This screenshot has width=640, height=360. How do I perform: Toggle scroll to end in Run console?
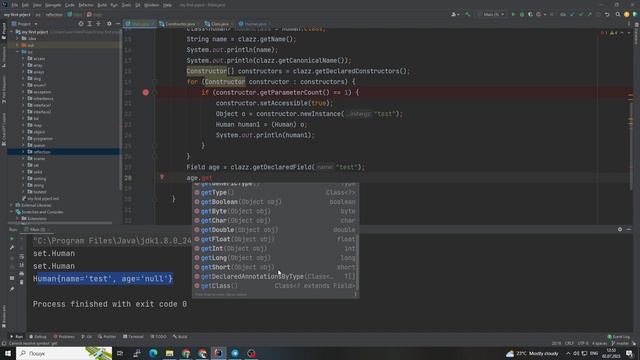[x=22, y=265]
